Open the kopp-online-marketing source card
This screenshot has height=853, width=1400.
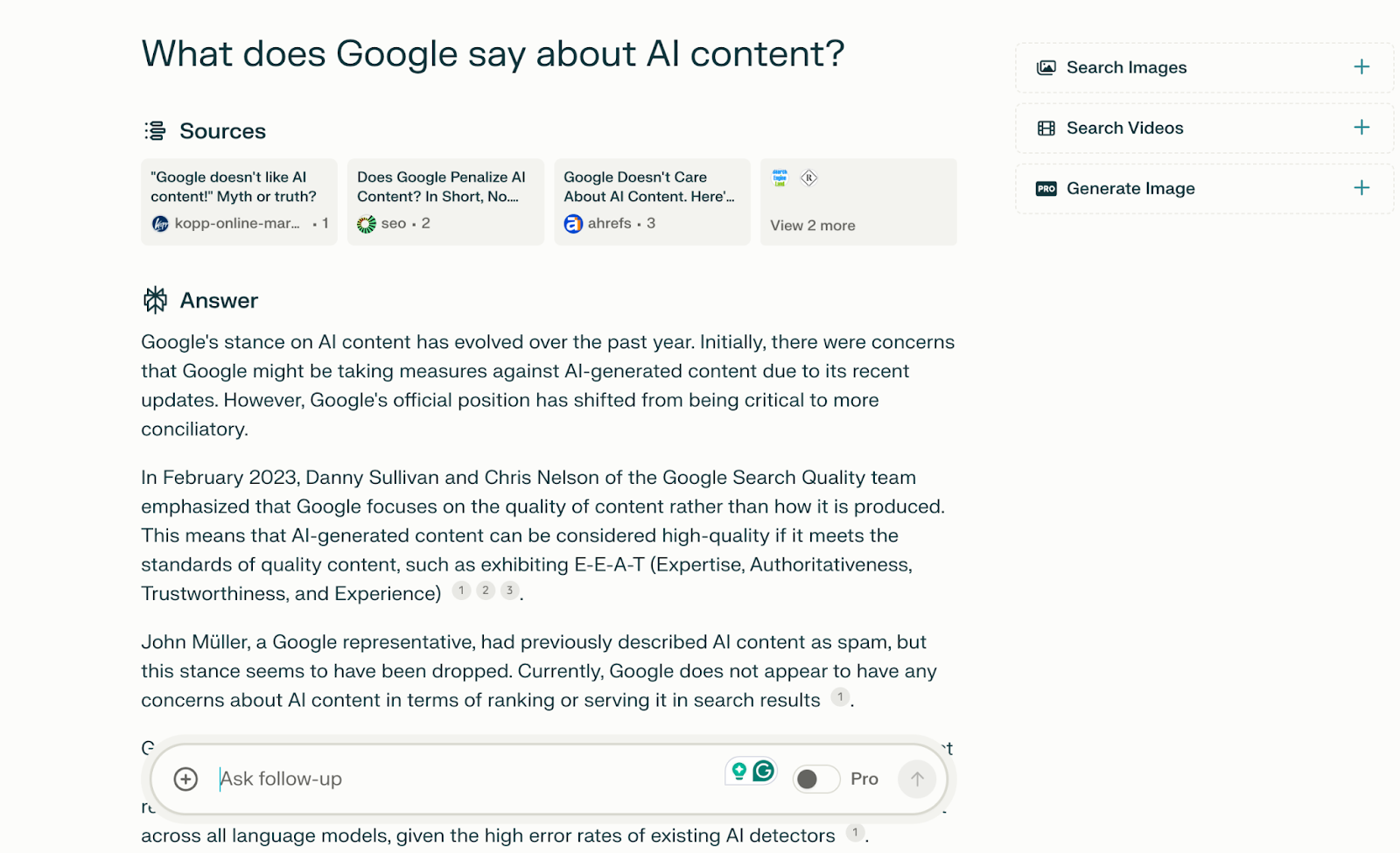pos(239,201)
